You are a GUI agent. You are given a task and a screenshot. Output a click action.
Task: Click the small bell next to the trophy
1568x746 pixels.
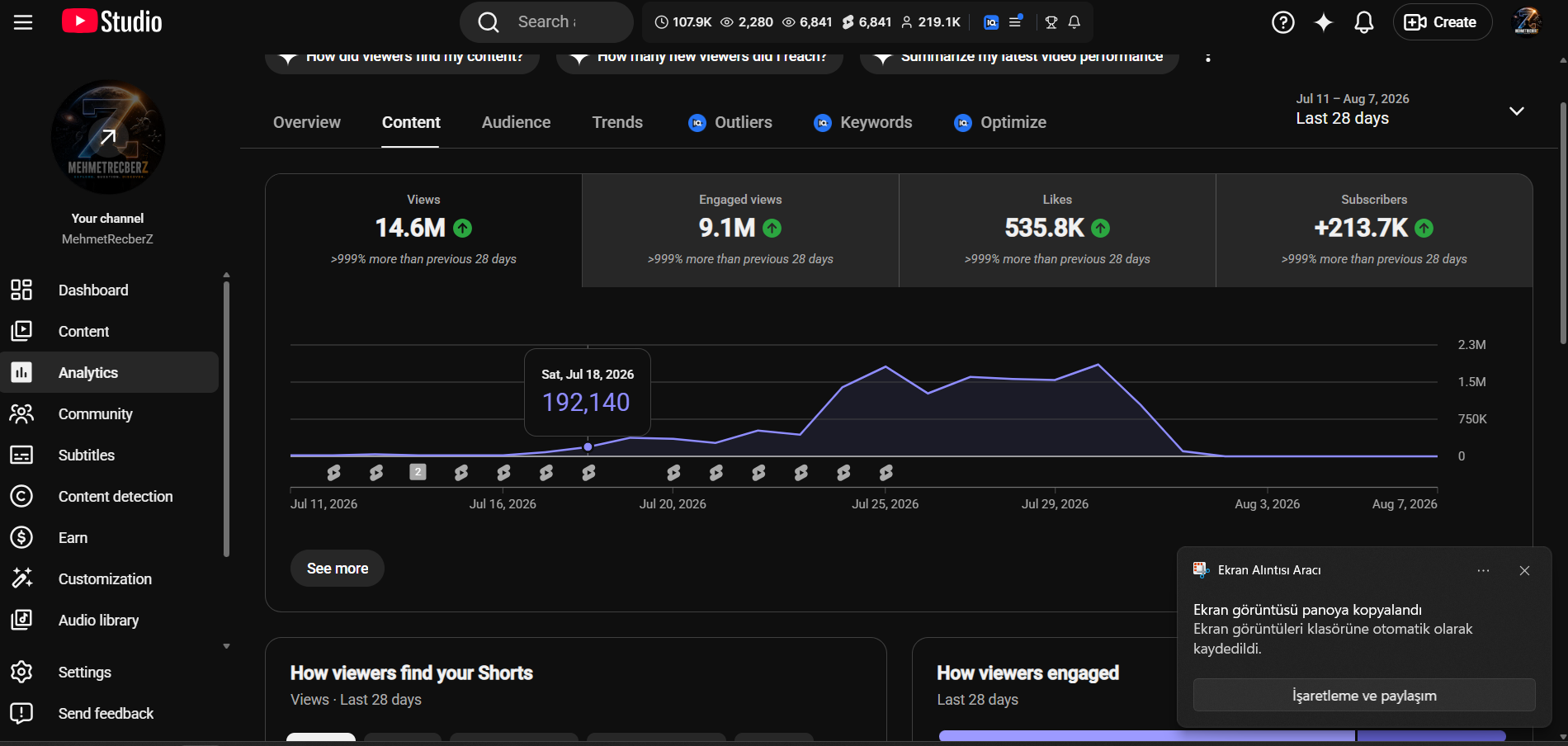tap(1074, 22)
